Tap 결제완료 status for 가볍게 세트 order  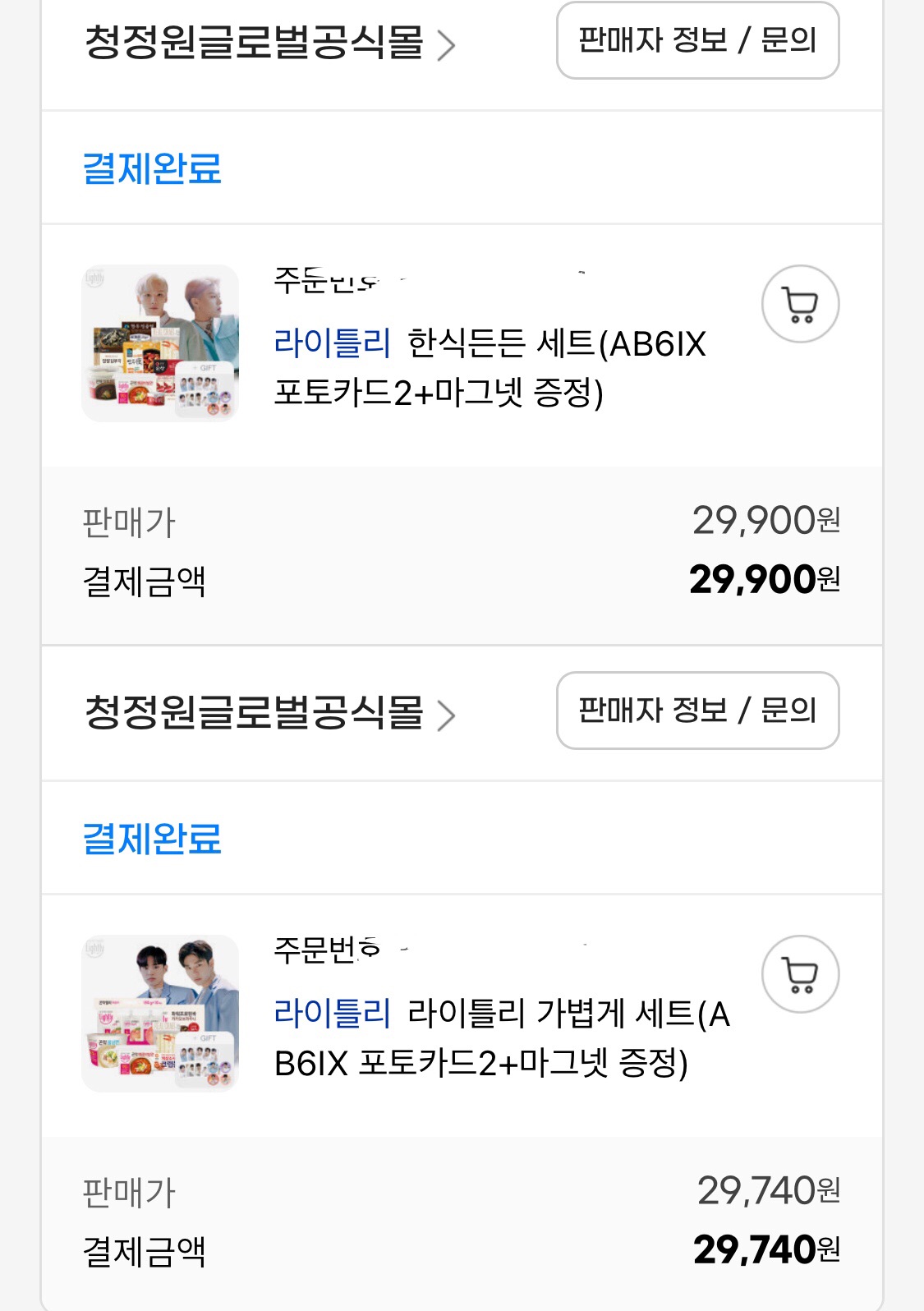(x=153, y=839)
